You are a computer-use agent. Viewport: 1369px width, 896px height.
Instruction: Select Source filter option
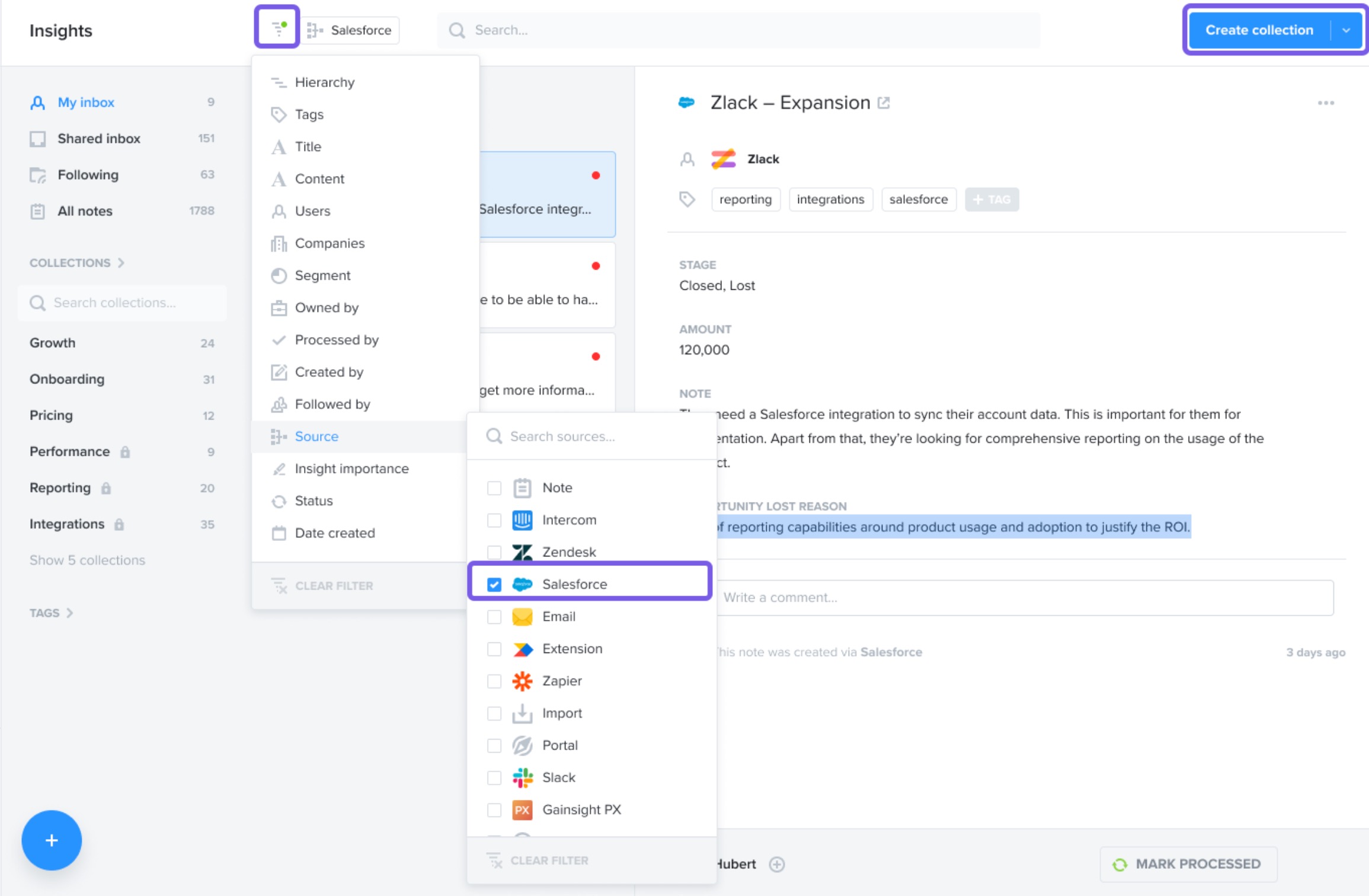tap(360, 436)
